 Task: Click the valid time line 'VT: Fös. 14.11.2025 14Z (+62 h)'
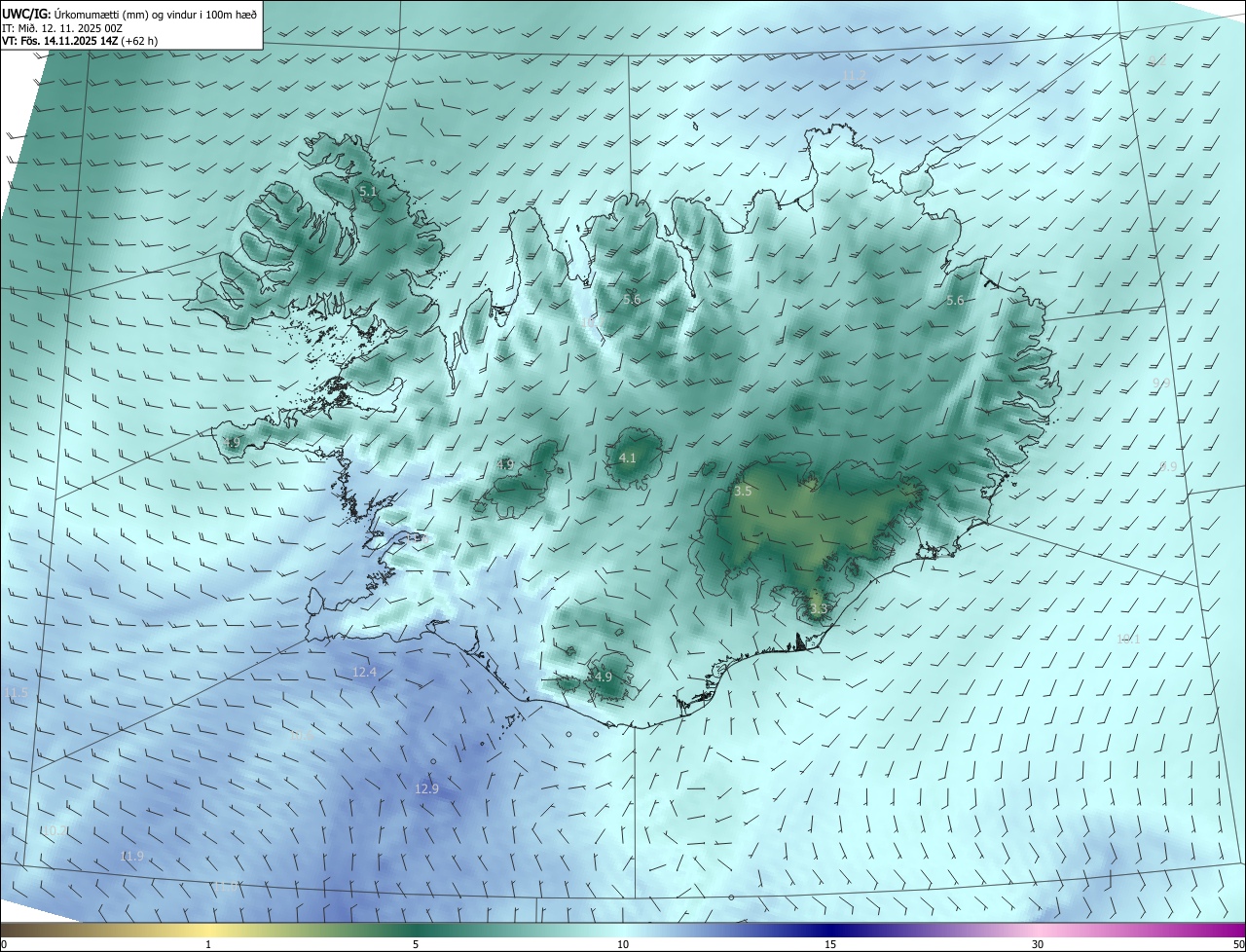point(80,41)
